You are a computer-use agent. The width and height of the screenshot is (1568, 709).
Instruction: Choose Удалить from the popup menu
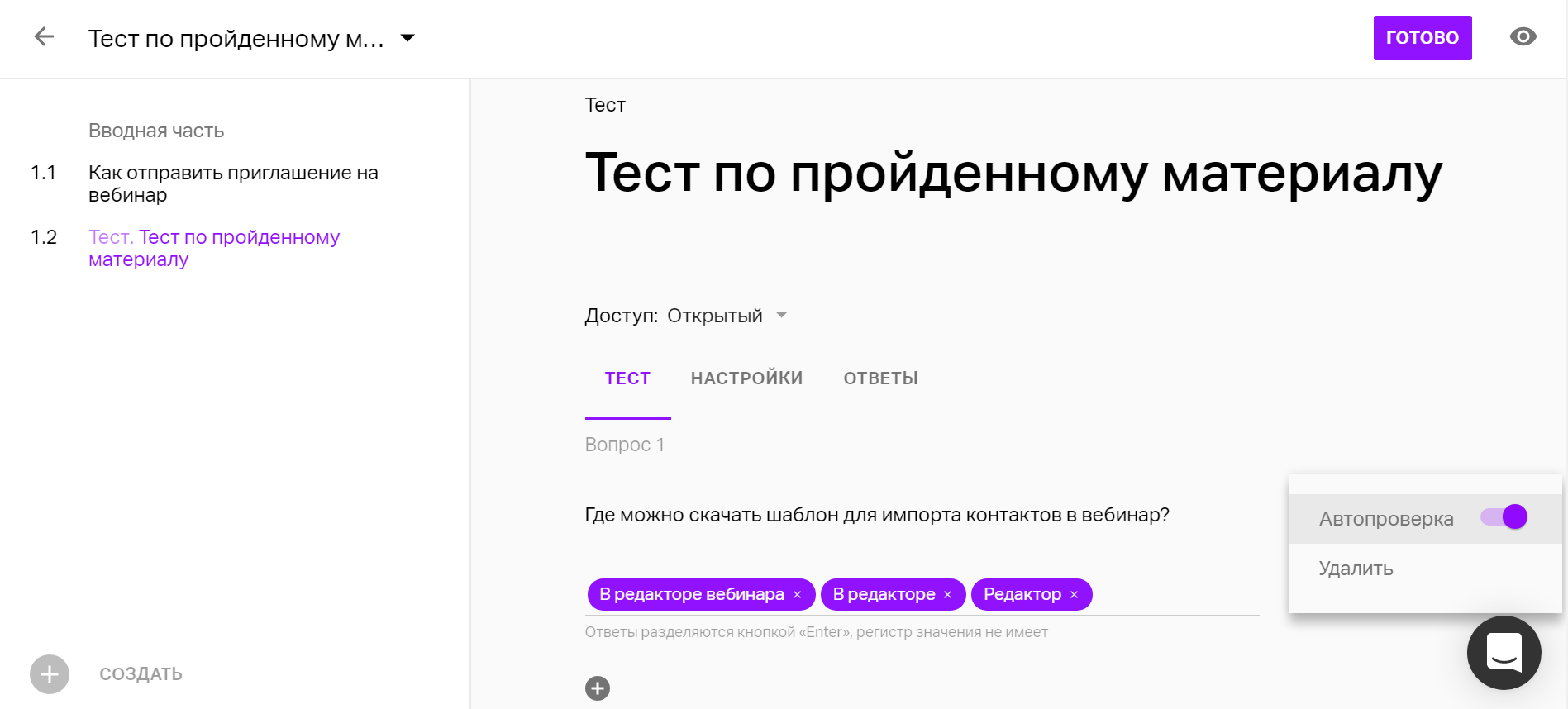click(x=1356, y=569)
